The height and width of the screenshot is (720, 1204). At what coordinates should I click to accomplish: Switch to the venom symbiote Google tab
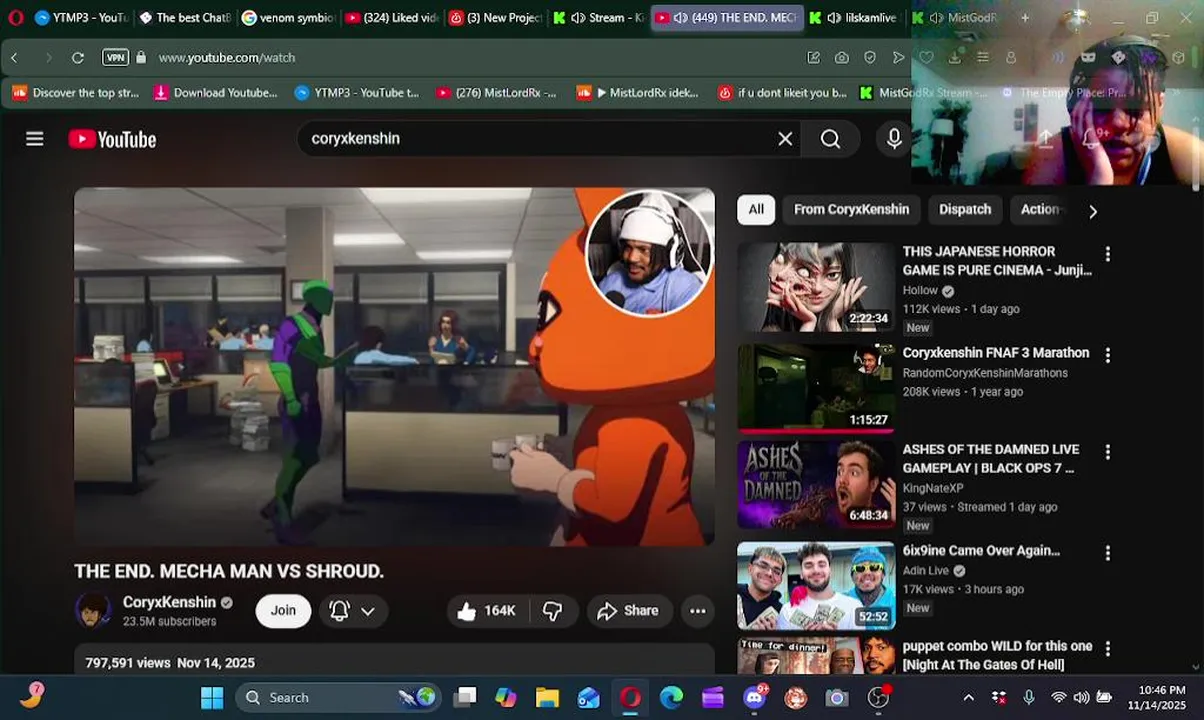(x=288, y=17)
